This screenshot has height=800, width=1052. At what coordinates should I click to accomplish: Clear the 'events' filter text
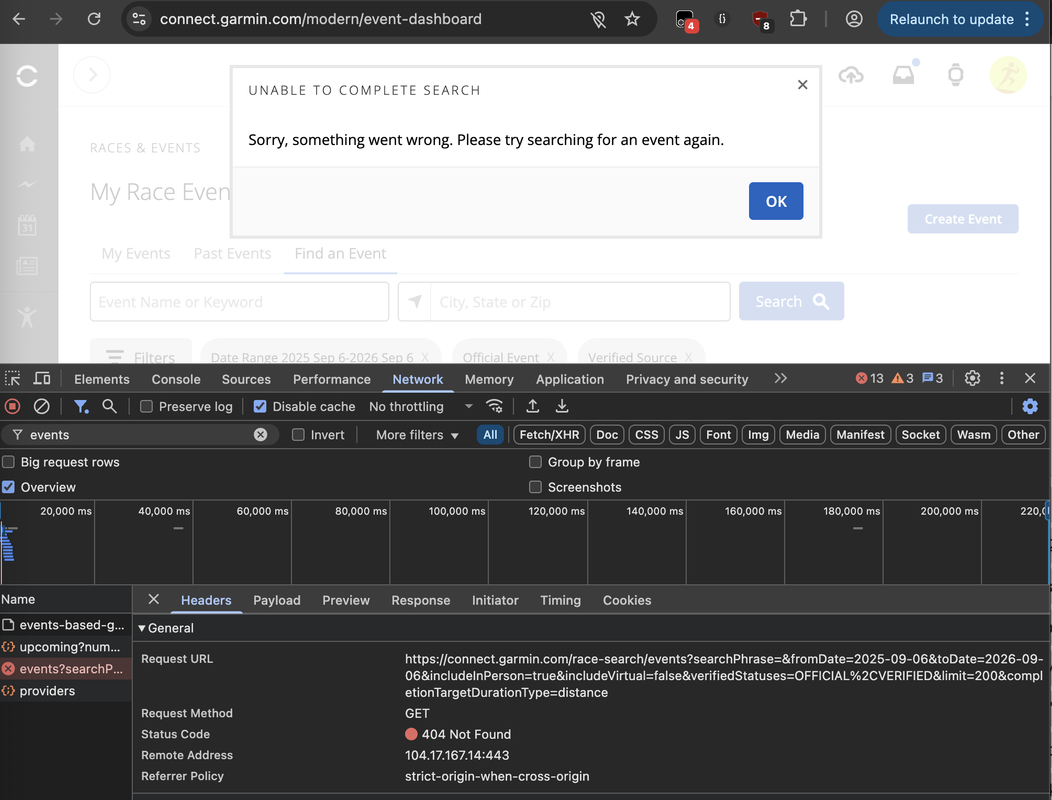tap(260, 435)
